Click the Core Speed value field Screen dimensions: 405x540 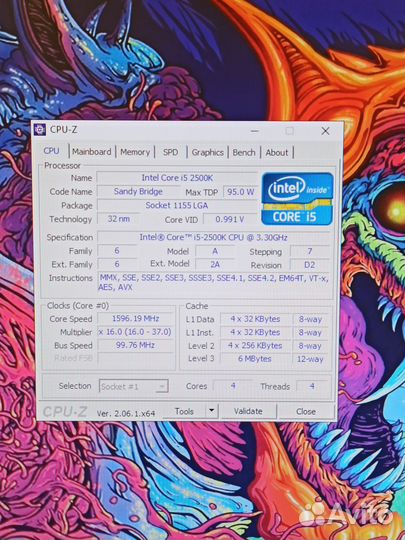pyautogui.click(x=136, y=319)
